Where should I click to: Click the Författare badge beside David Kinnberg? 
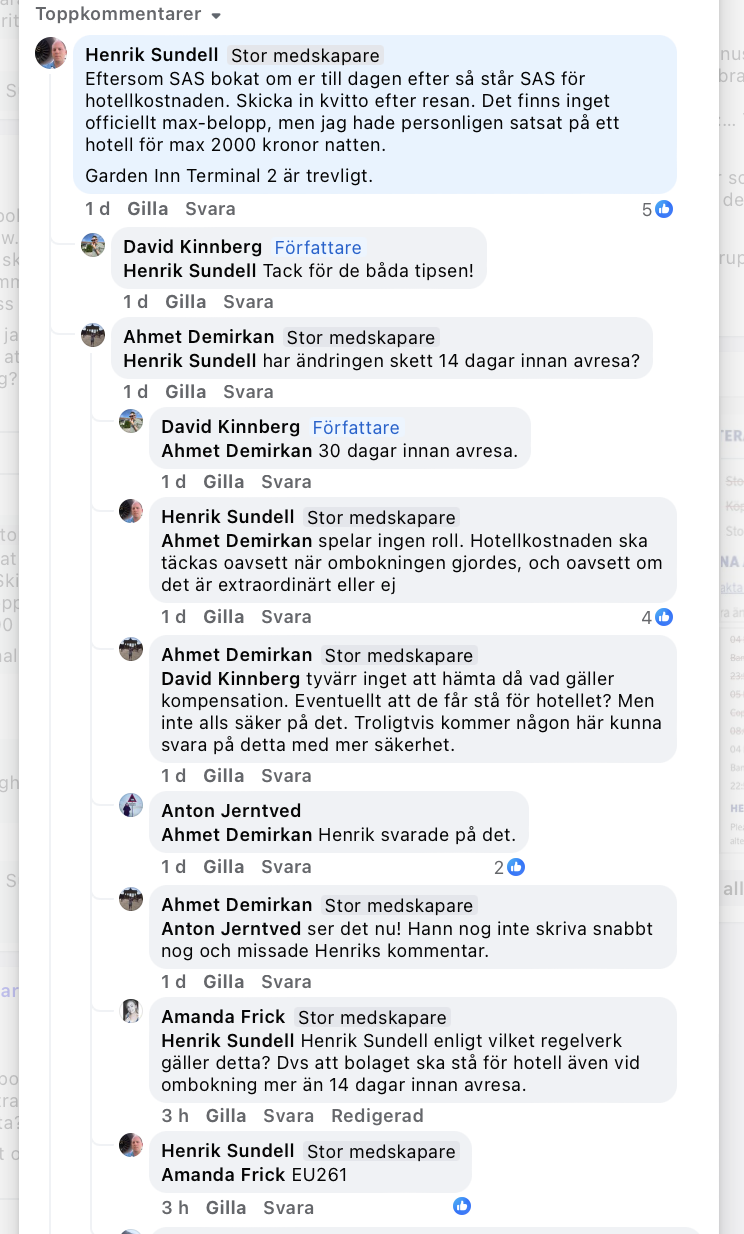[355, 427]
